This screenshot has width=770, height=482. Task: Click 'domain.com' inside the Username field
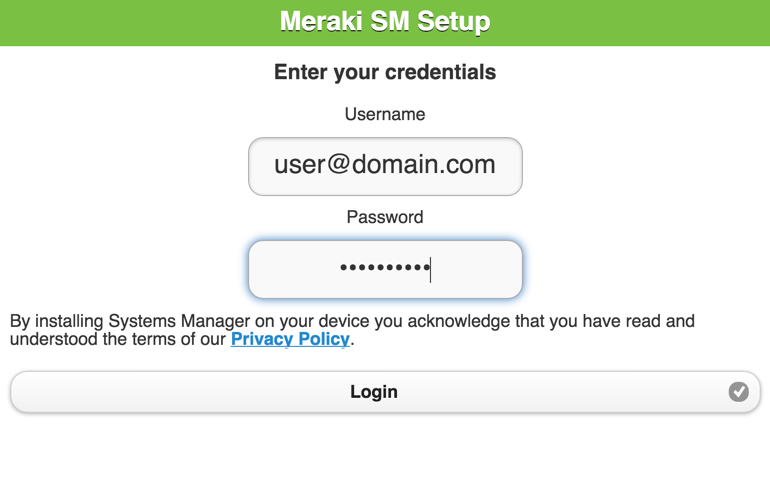click(x=423, y=164)
